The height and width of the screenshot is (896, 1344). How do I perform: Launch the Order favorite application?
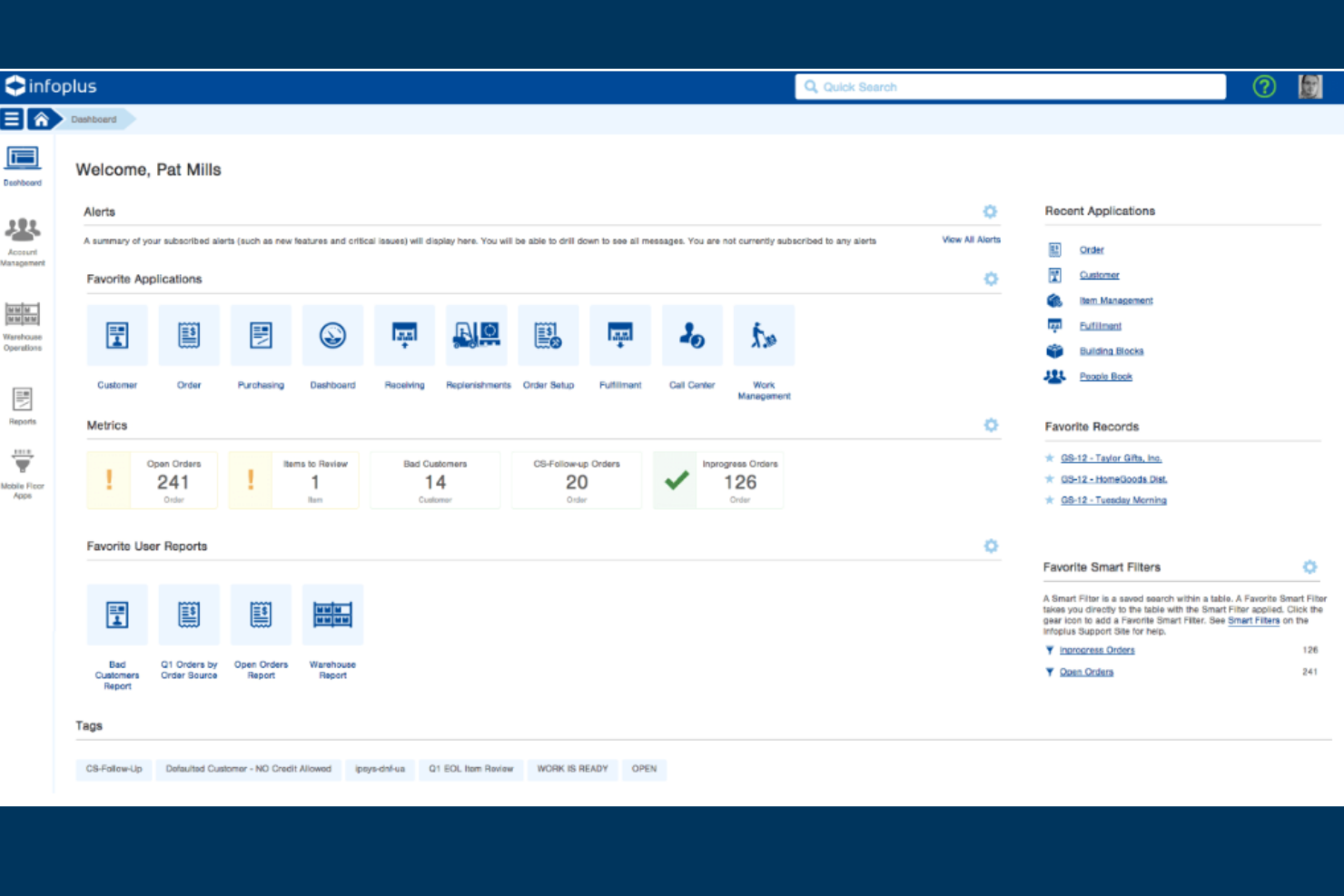[189, 336]
